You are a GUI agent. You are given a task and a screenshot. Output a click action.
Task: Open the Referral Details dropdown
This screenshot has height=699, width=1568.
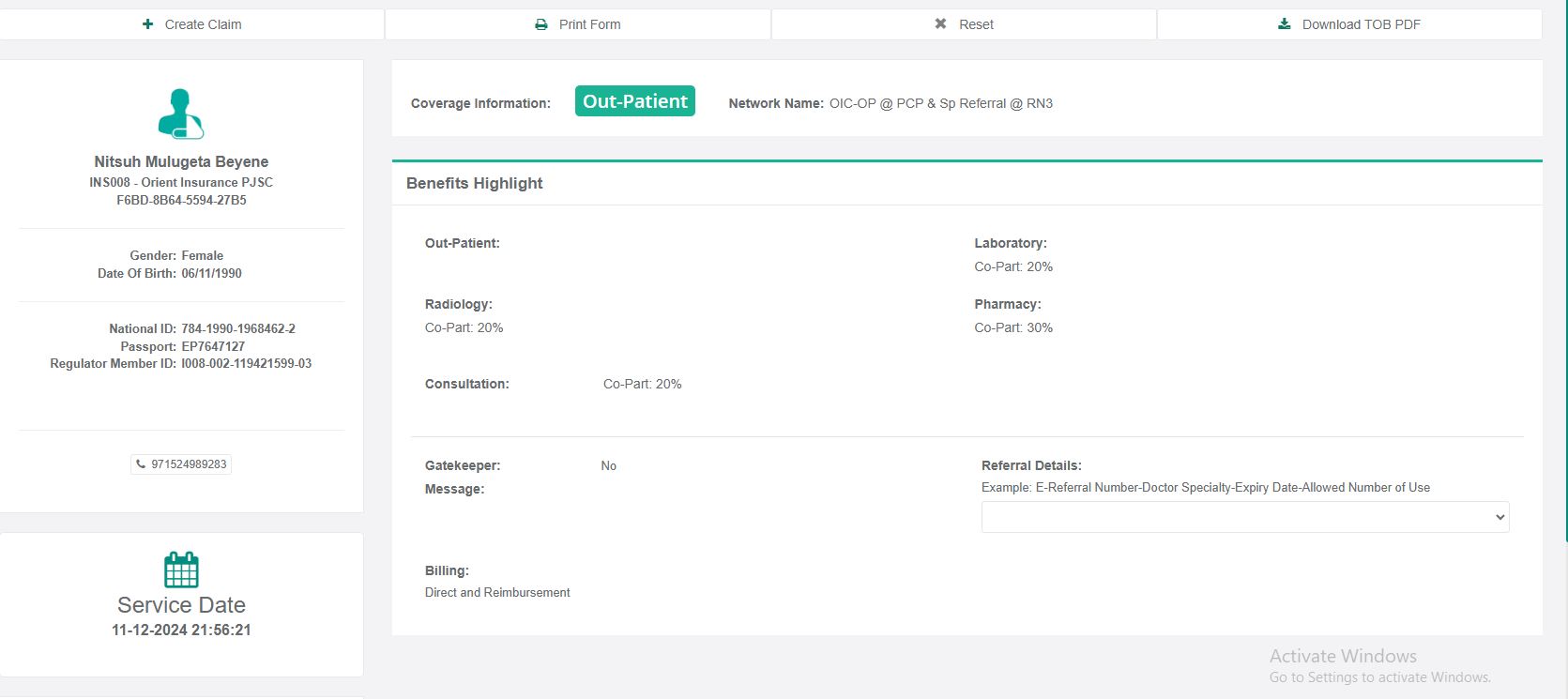tap(1244, 517)
